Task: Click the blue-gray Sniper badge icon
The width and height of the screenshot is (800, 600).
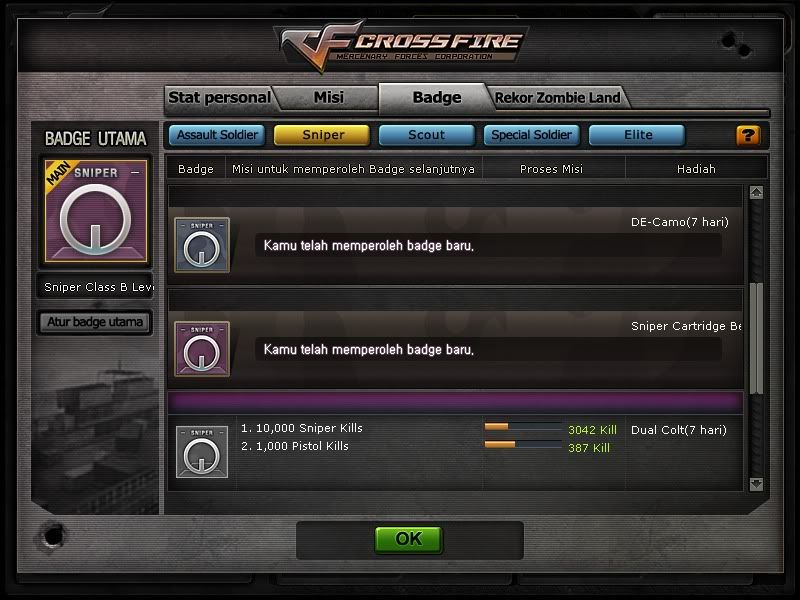Action: tap(202, 245)
